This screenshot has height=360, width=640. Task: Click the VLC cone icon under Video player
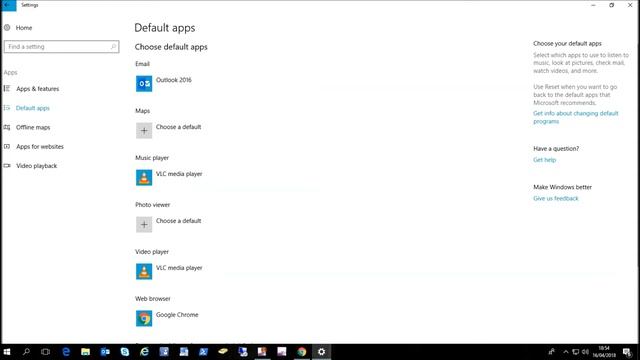pos(144,271)
